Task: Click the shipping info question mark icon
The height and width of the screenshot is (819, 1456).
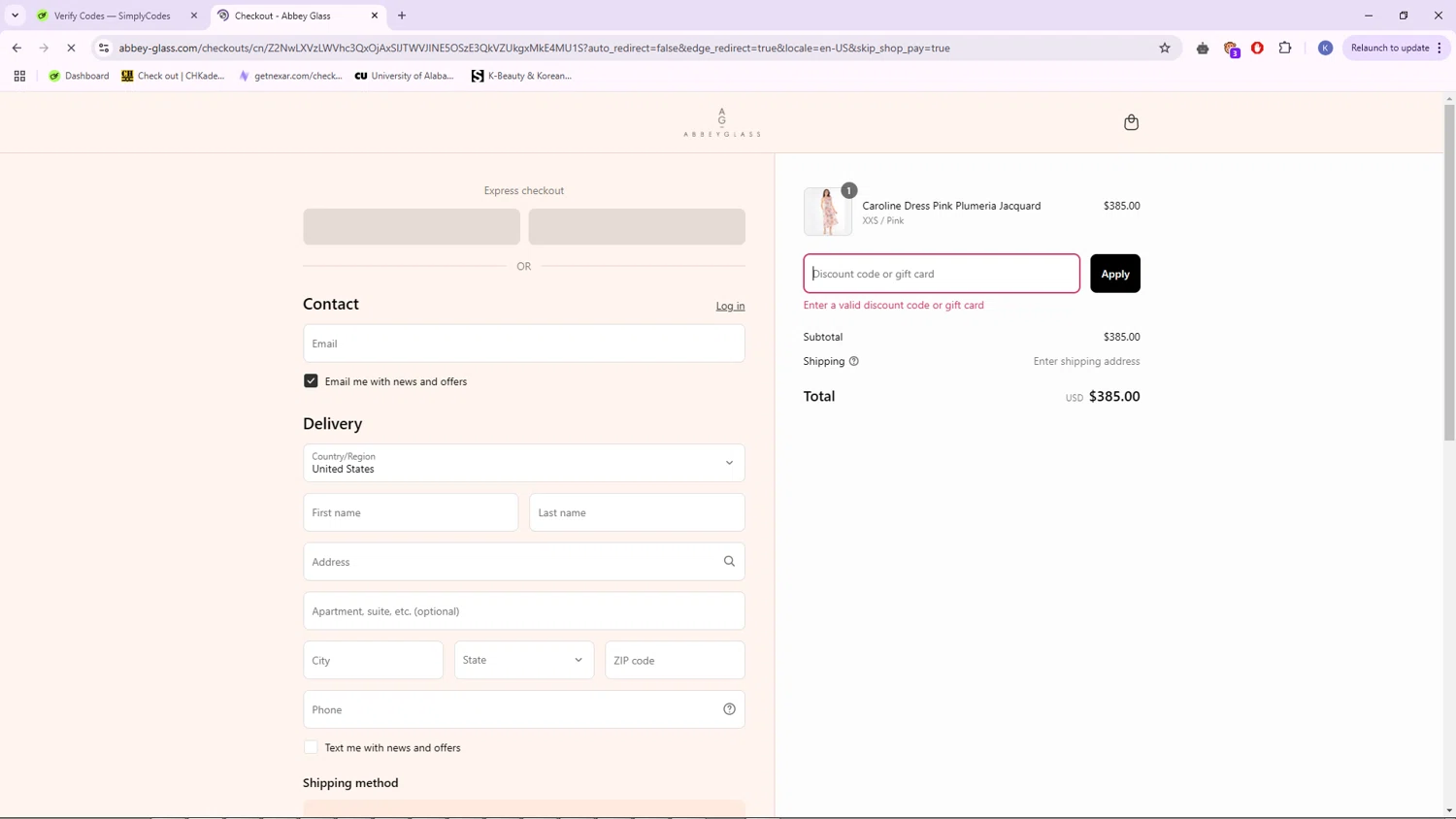Action: pyautogui.click(x=854, y=361)
